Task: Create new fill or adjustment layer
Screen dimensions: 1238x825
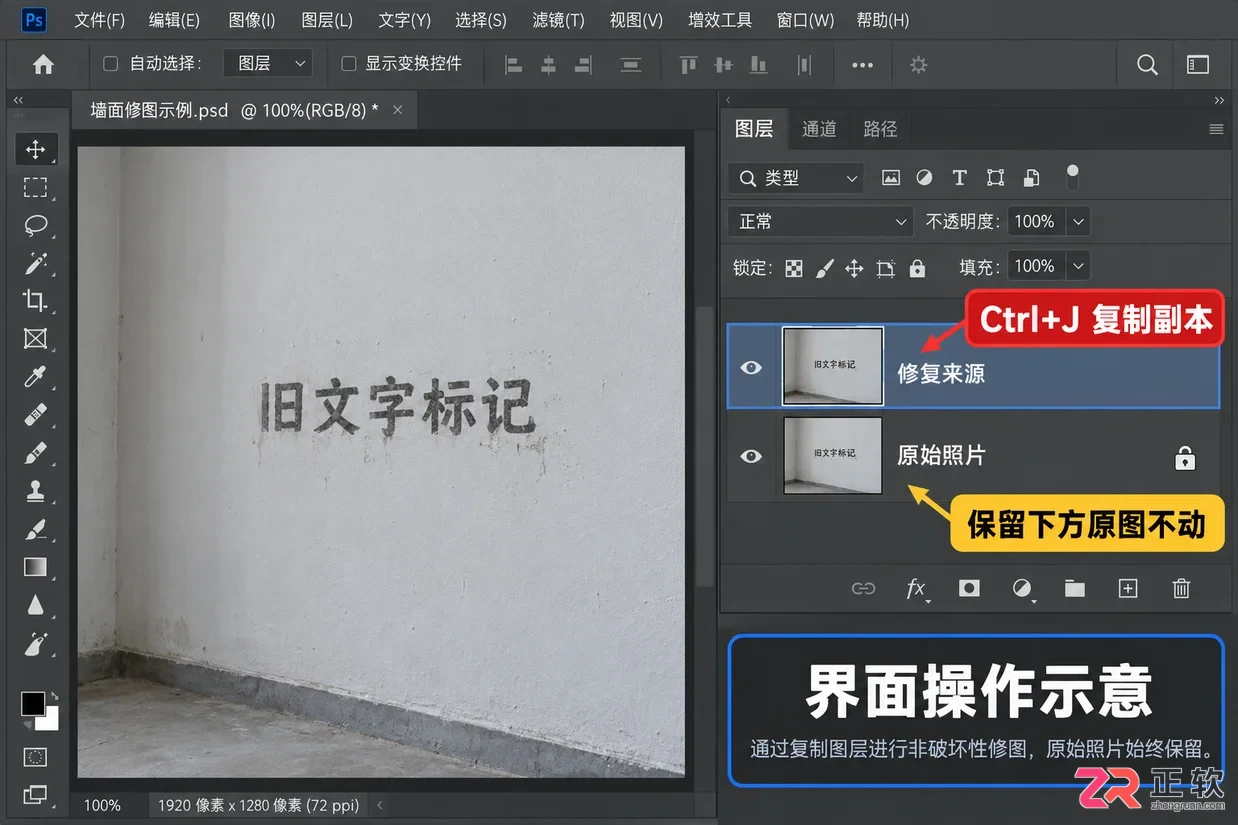Action: tap(1022, 589)
